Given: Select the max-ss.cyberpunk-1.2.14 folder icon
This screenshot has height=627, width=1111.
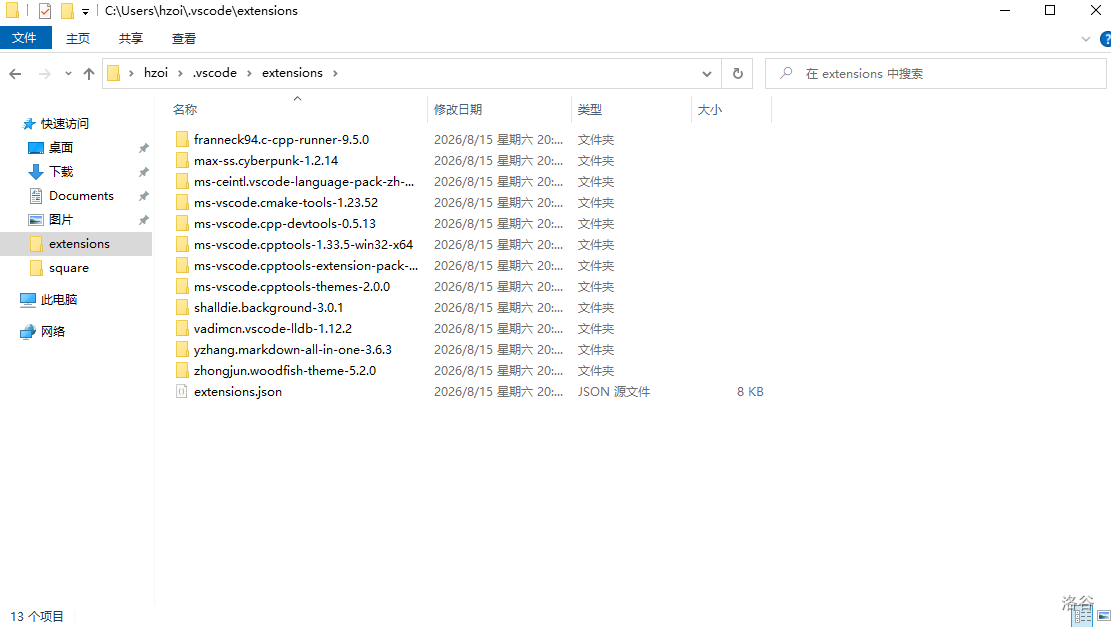Looking at the screenshot, I should tap(182, 161).
